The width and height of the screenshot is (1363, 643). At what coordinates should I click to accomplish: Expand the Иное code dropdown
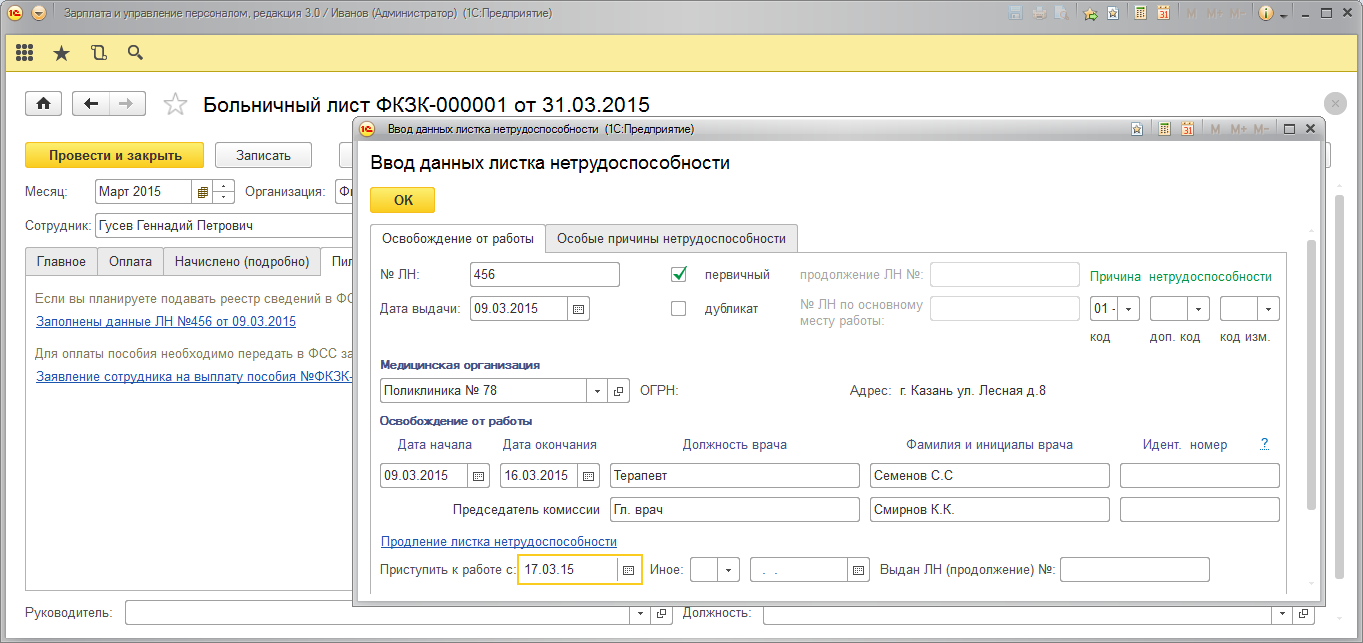coord(728,570)
